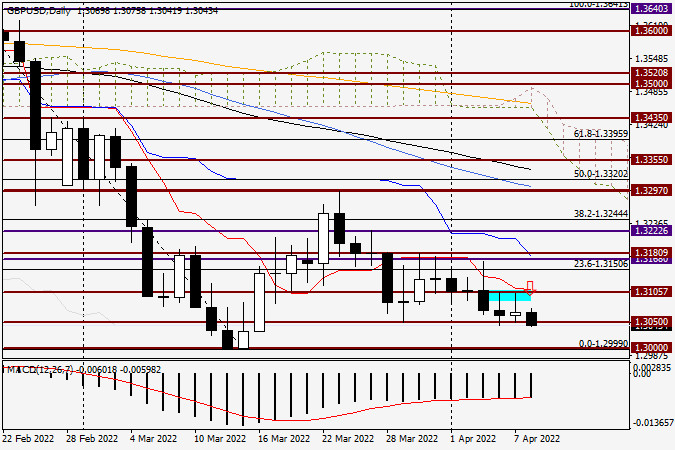Click the 16 Mar 2022 date label
This screenshot has height=450, width=675.
tap(284, 438)
